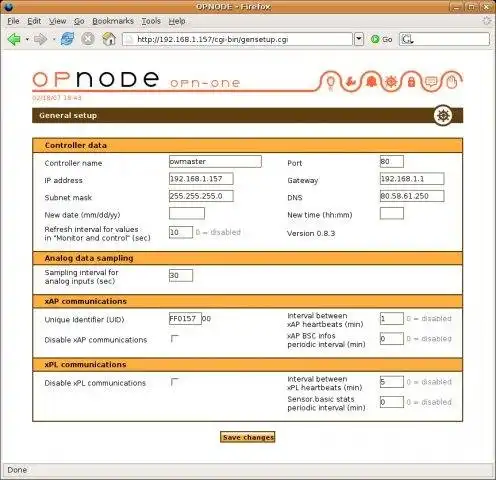Click the New time input field

(392, 213)
